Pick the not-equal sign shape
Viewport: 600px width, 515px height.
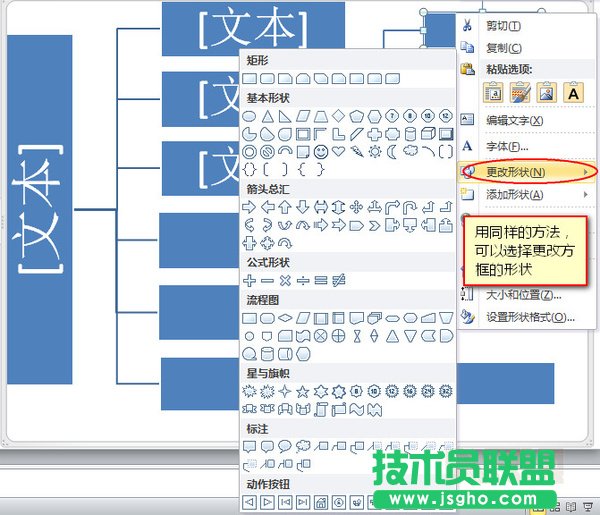(339, 280)
